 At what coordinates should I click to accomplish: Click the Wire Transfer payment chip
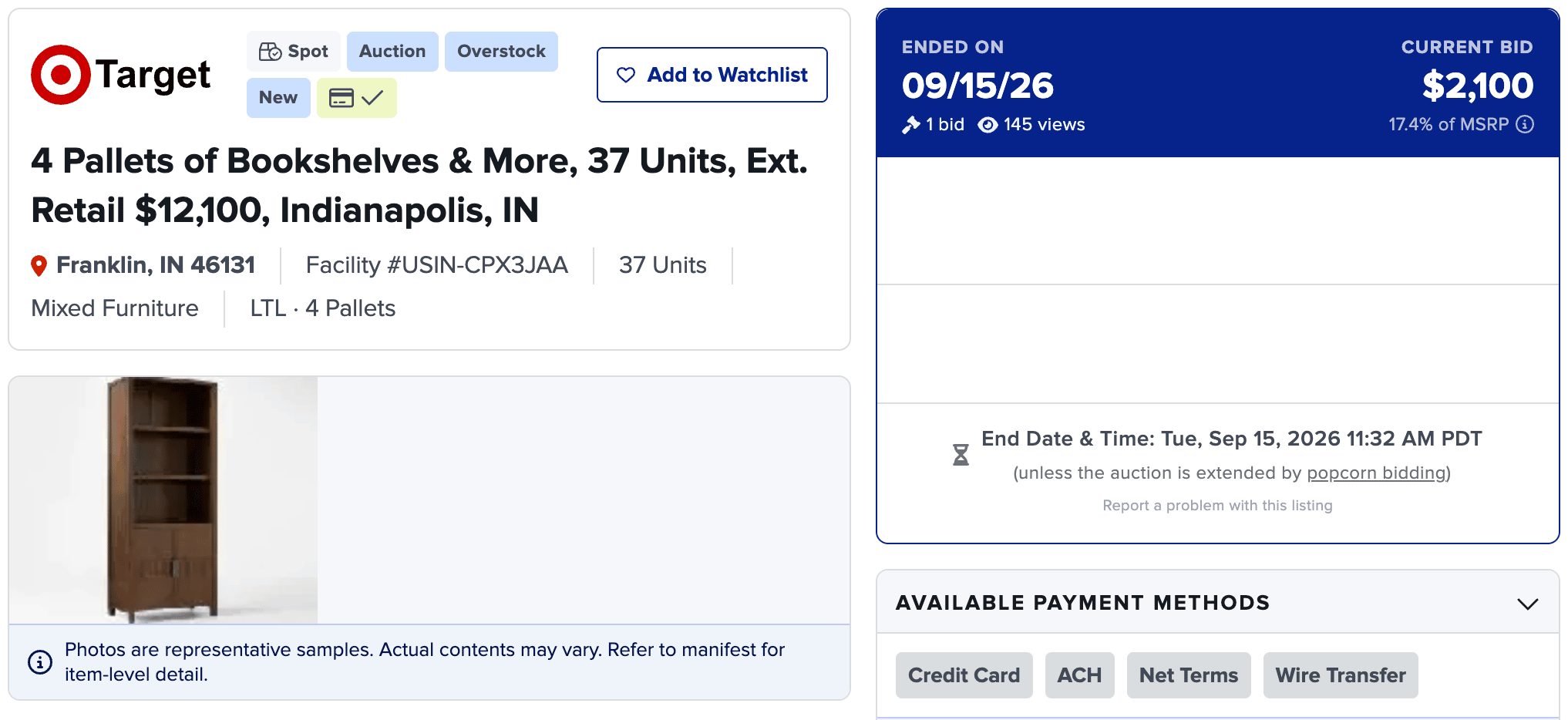pyautogui.click(x=1341, y=675)
